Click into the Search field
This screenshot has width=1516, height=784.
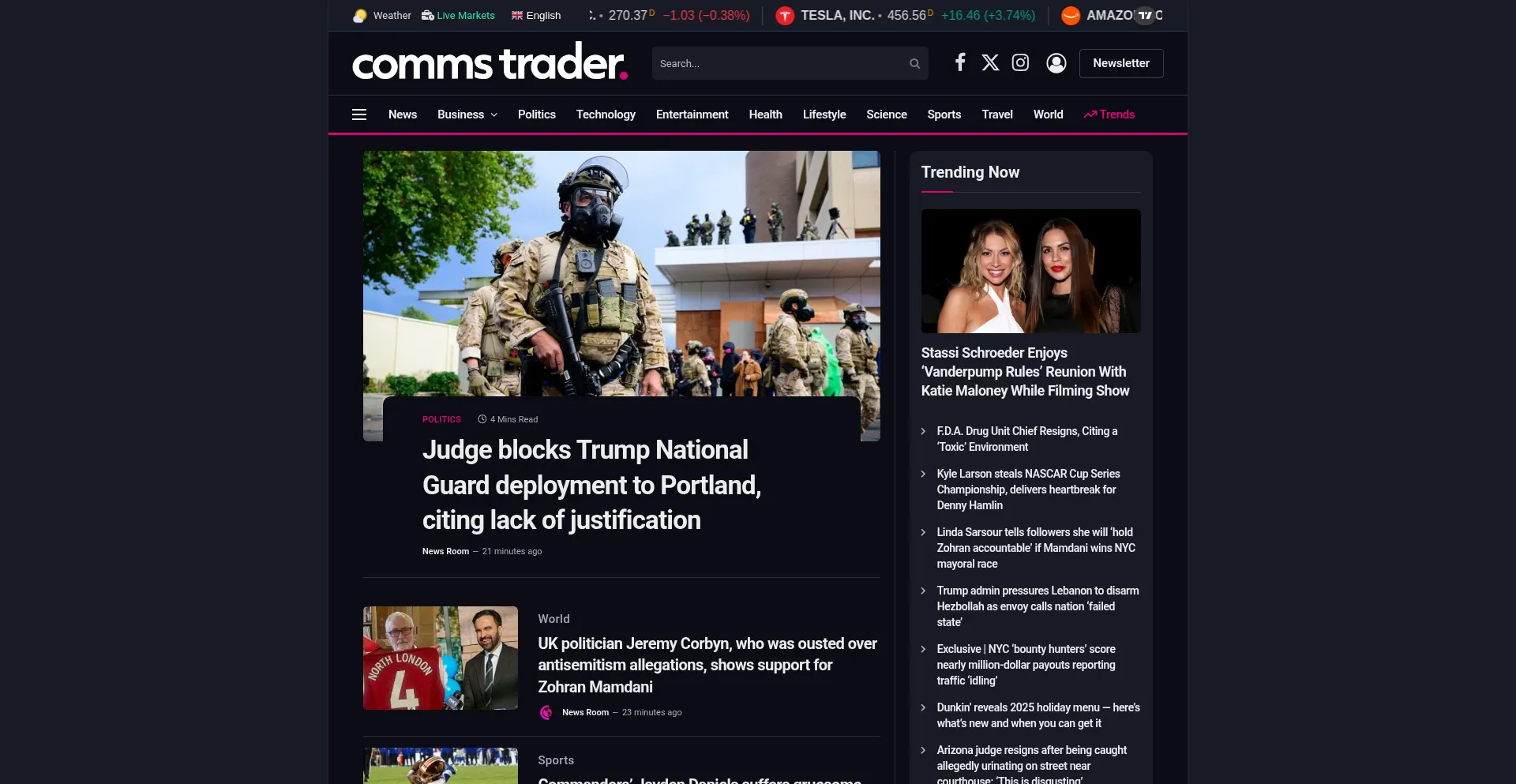click(x=778, y=64)
